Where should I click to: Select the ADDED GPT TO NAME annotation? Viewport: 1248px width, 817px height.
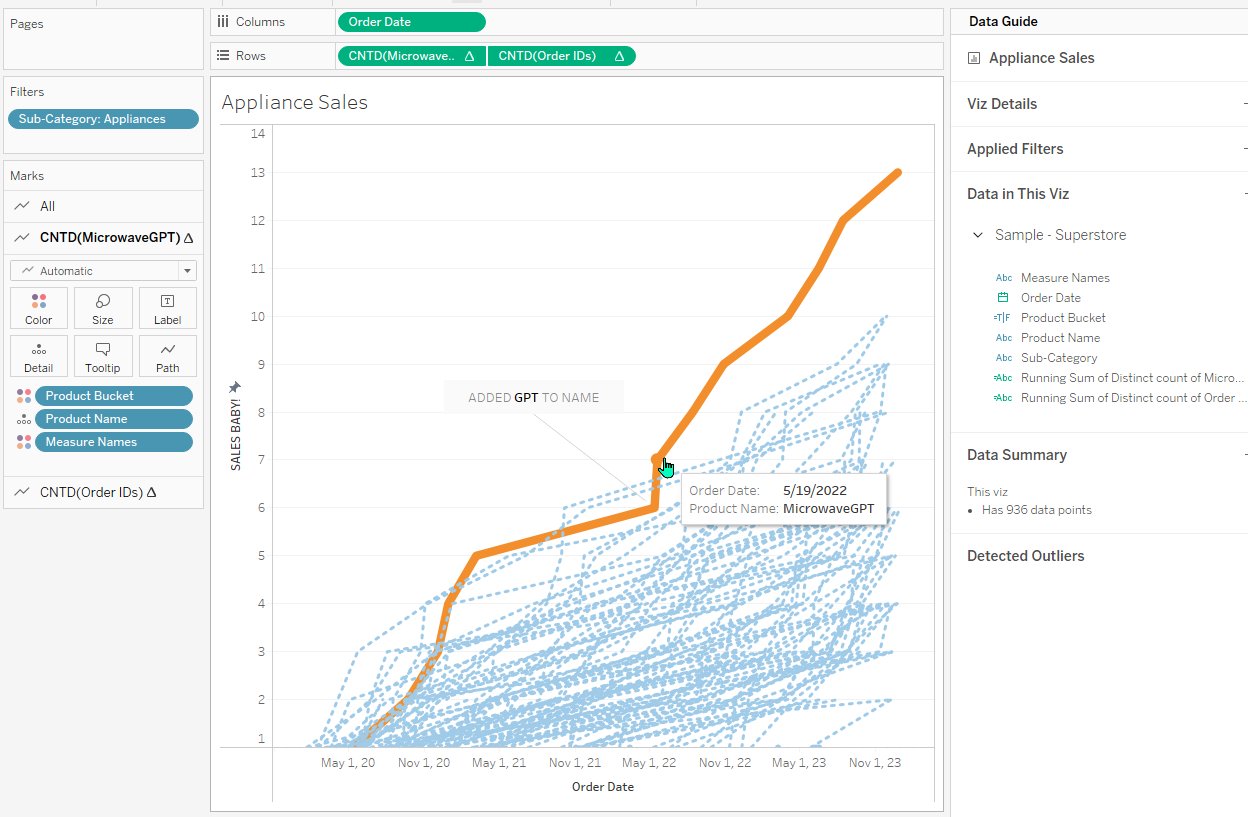click(534, 397)
